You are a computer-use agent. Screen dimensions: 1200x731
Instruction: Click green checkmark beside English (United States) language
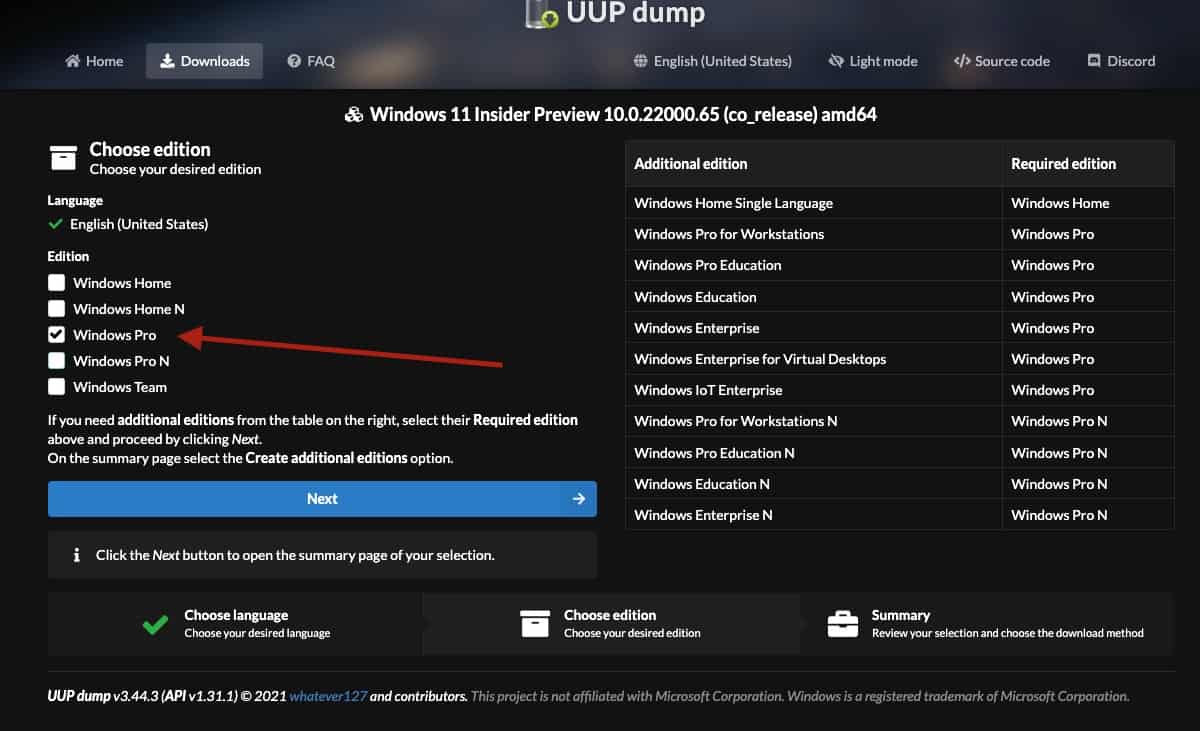coord(56,224)
